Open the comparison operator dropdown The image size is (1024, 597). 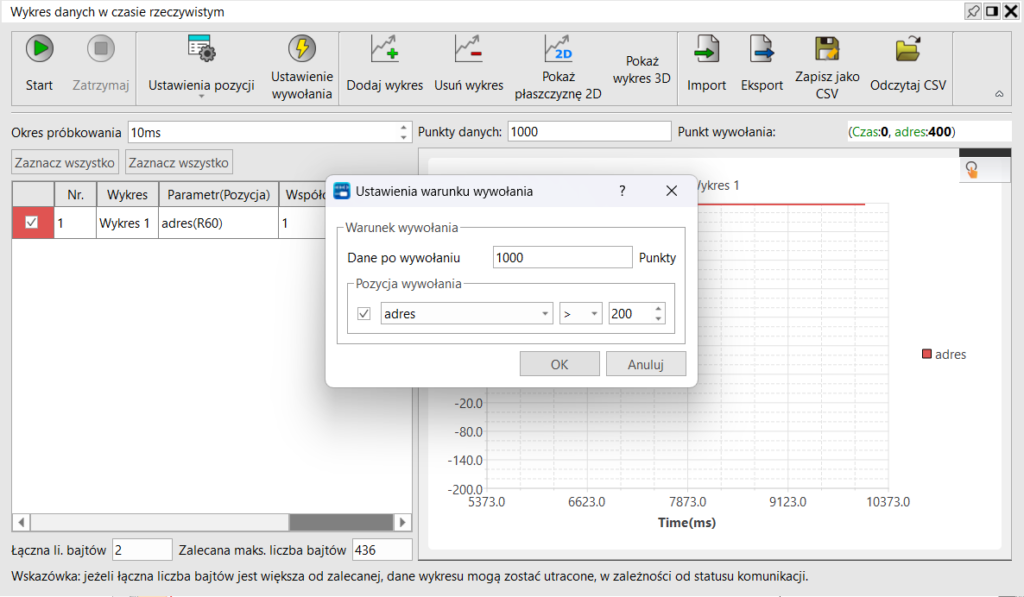[x=581, y=314]
